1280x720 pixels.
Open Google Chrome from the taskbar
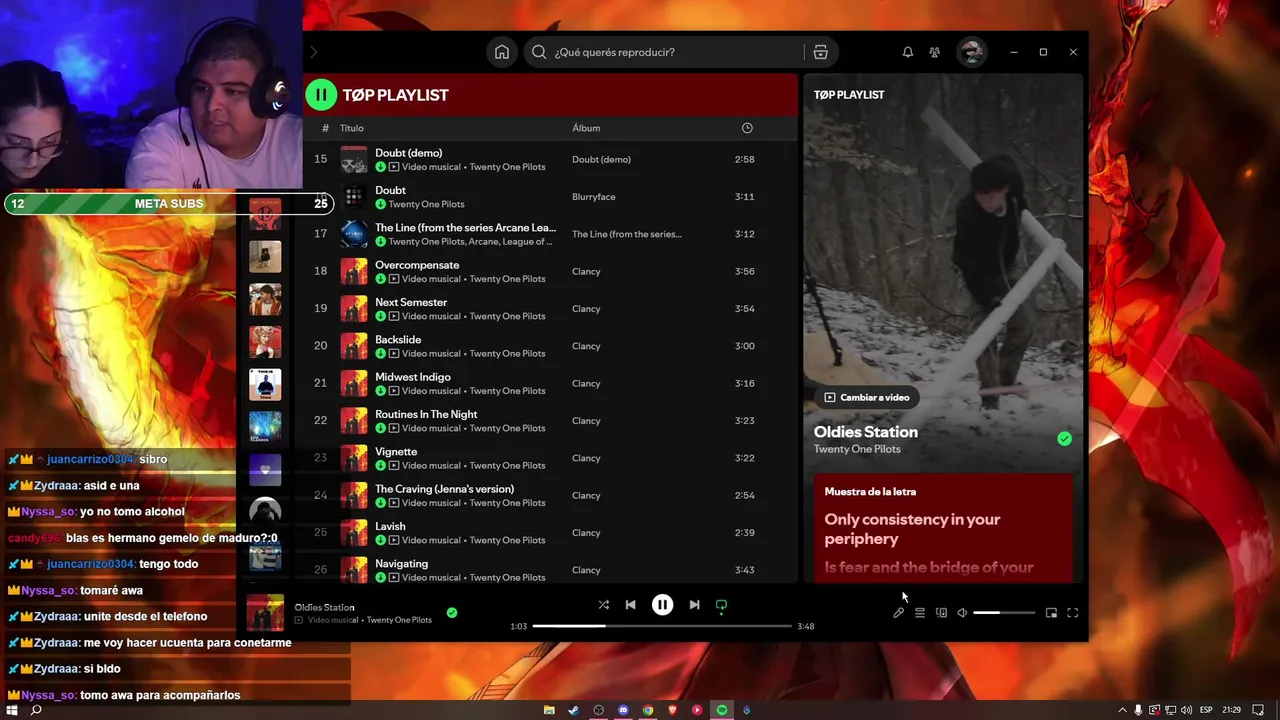click(648, 710)
